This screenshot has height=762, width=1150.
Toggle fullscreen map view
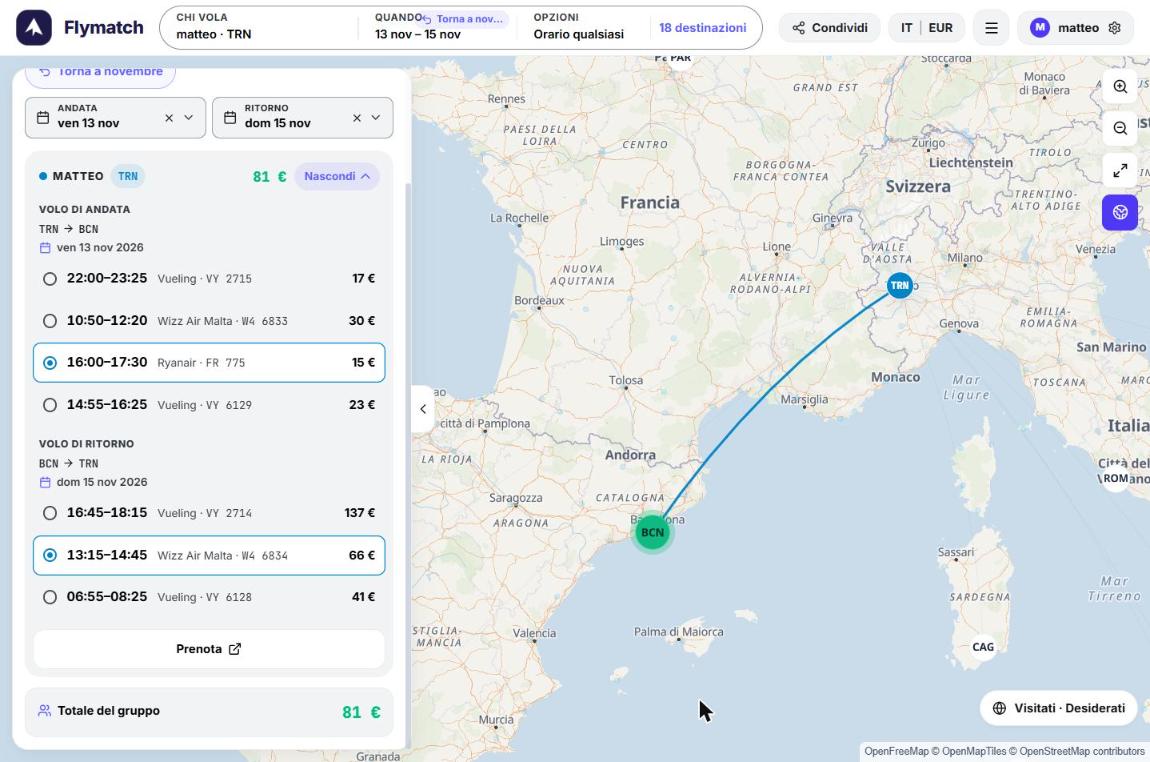(x=1120, y=171)
